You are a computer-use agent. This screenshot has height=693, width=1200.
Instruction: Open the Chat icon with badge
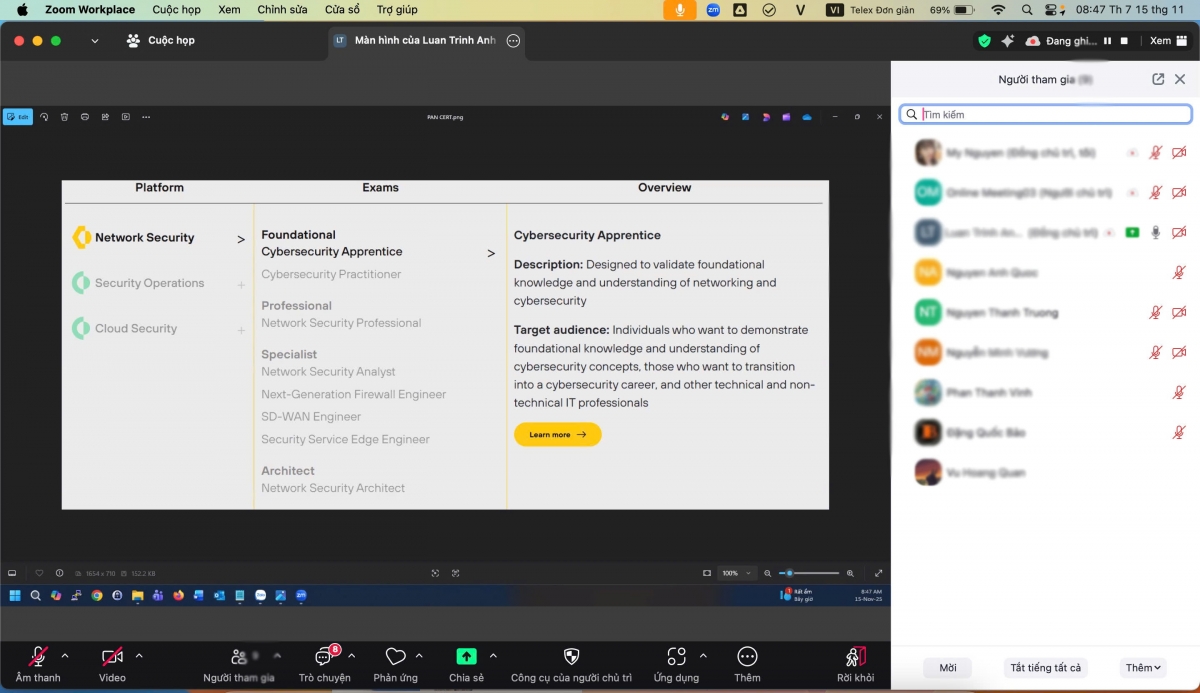[x=324, y=656]
